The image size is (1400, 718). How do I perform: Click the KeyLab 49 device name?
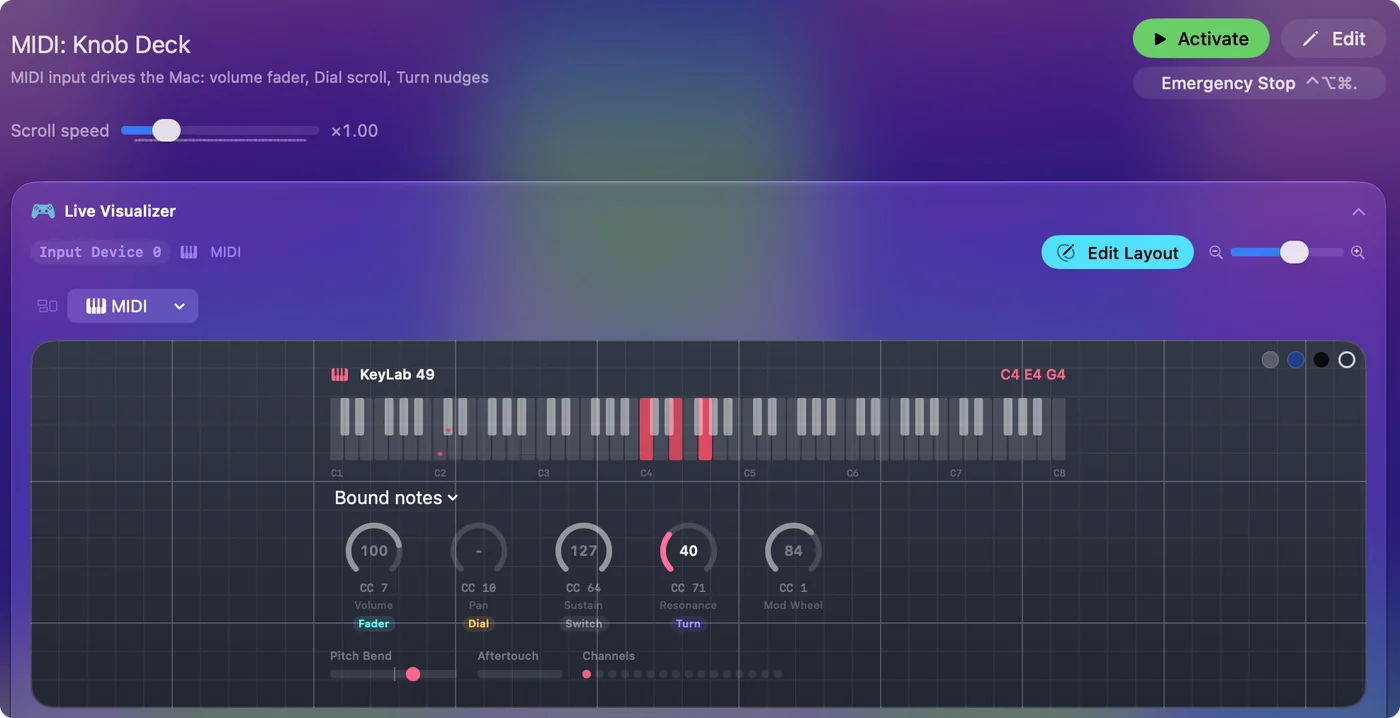click(397, 375)
